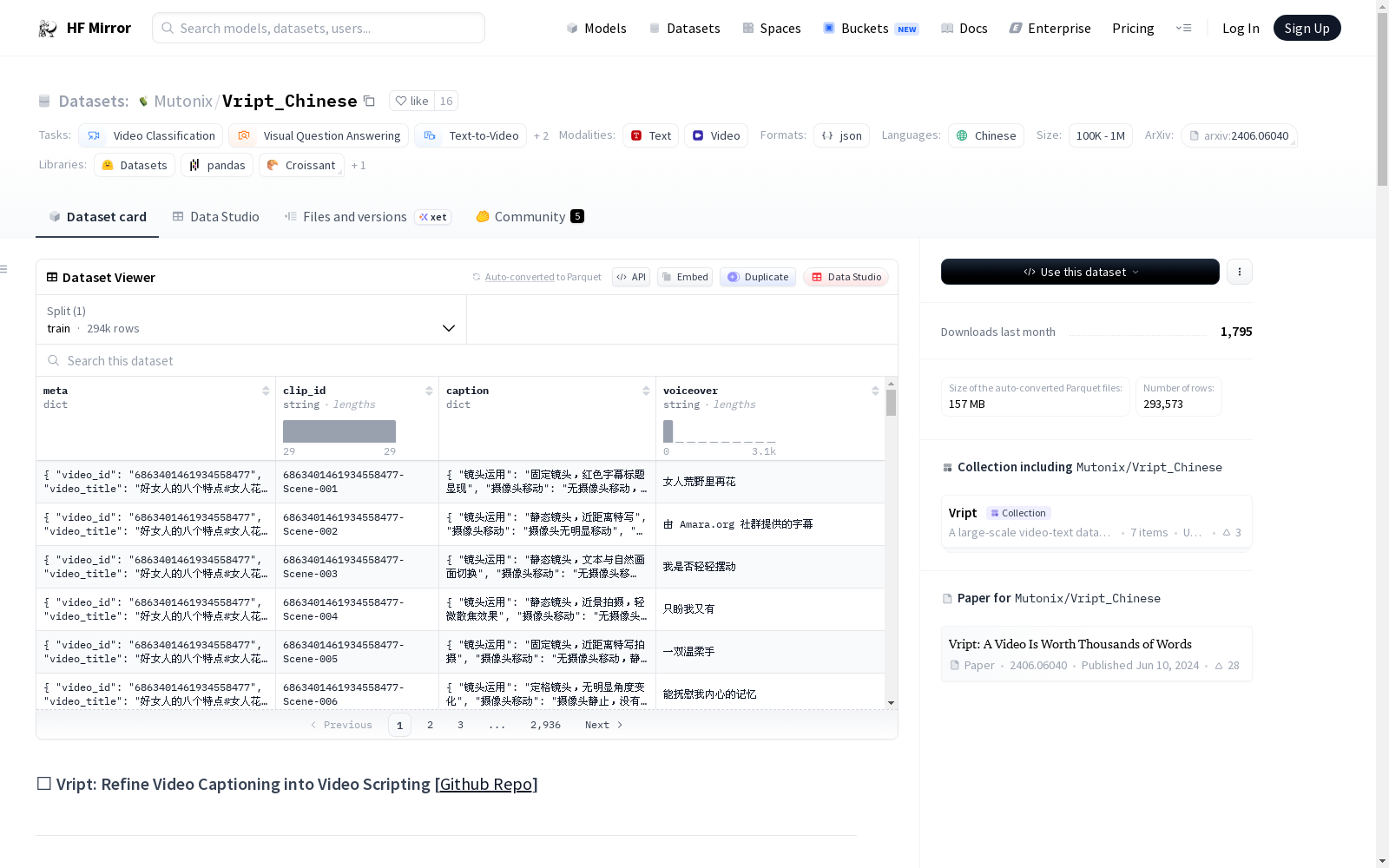The width and height of the screenshot is (1389, 868).
Task: Open Enterprise in the top navigation
Action: click(x=1050, y=29)
